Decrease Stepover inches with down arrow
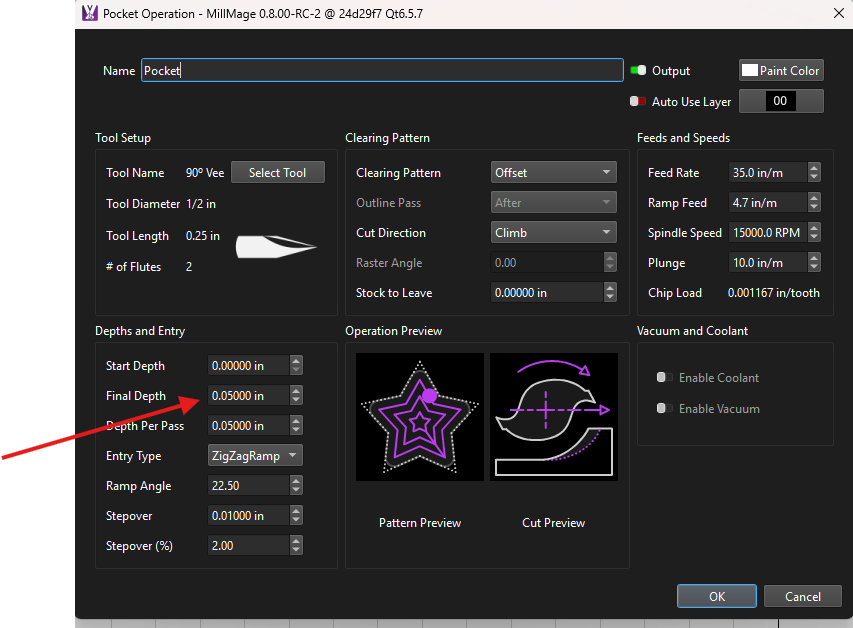Screen dimensions: 853x628 point(296,520)
